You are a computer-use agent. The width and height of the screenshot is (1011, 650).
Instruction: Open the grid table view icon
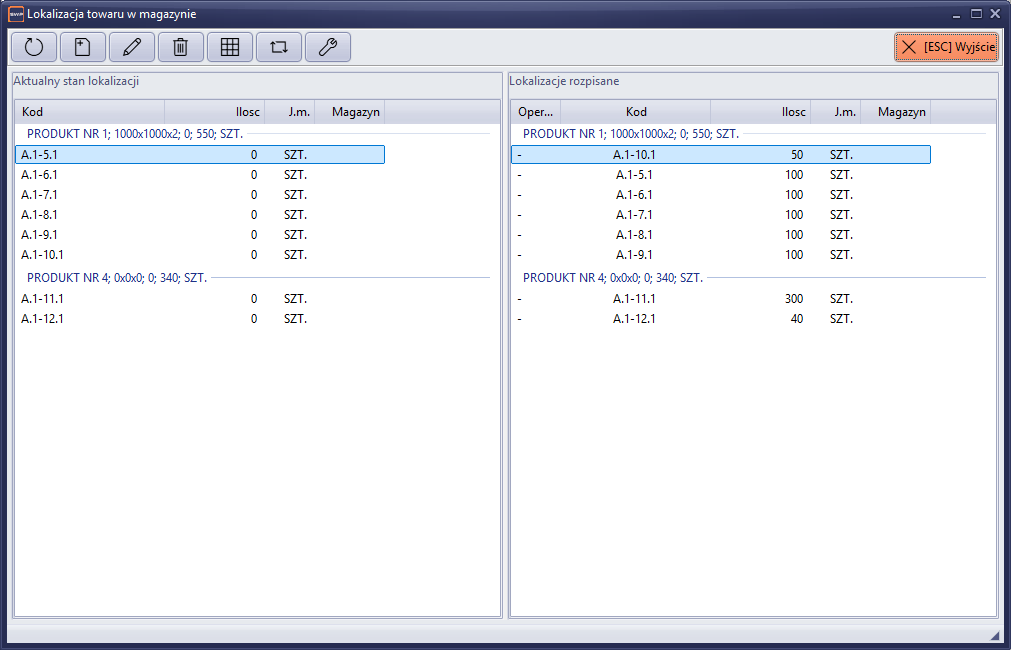[230, 47]
